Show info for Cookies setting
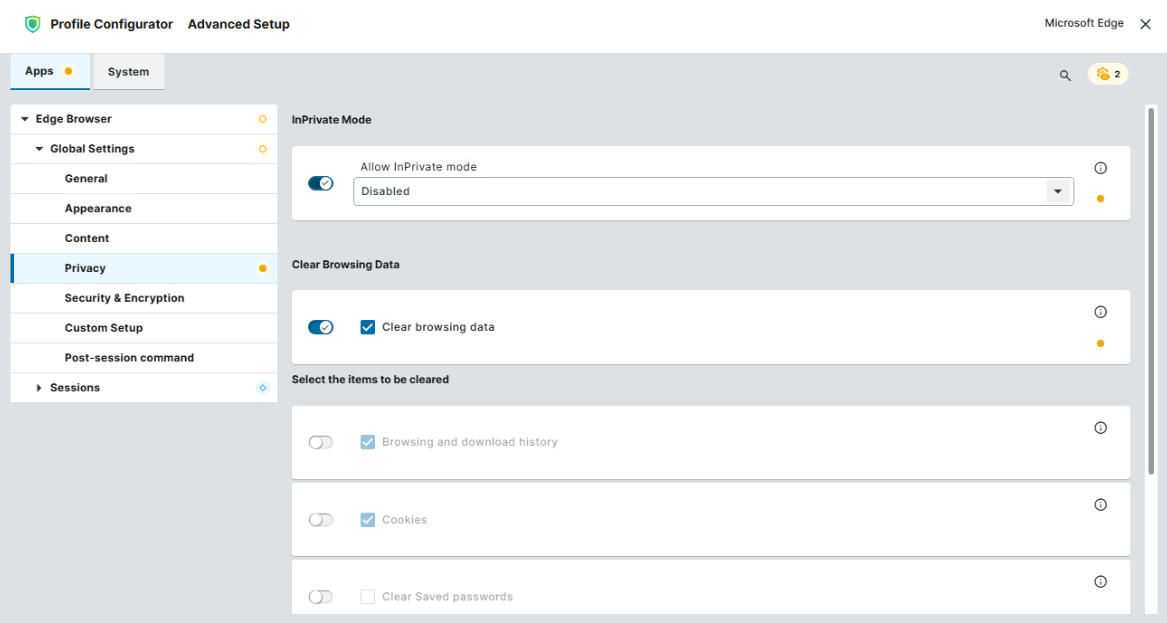 coord(1101,505)
